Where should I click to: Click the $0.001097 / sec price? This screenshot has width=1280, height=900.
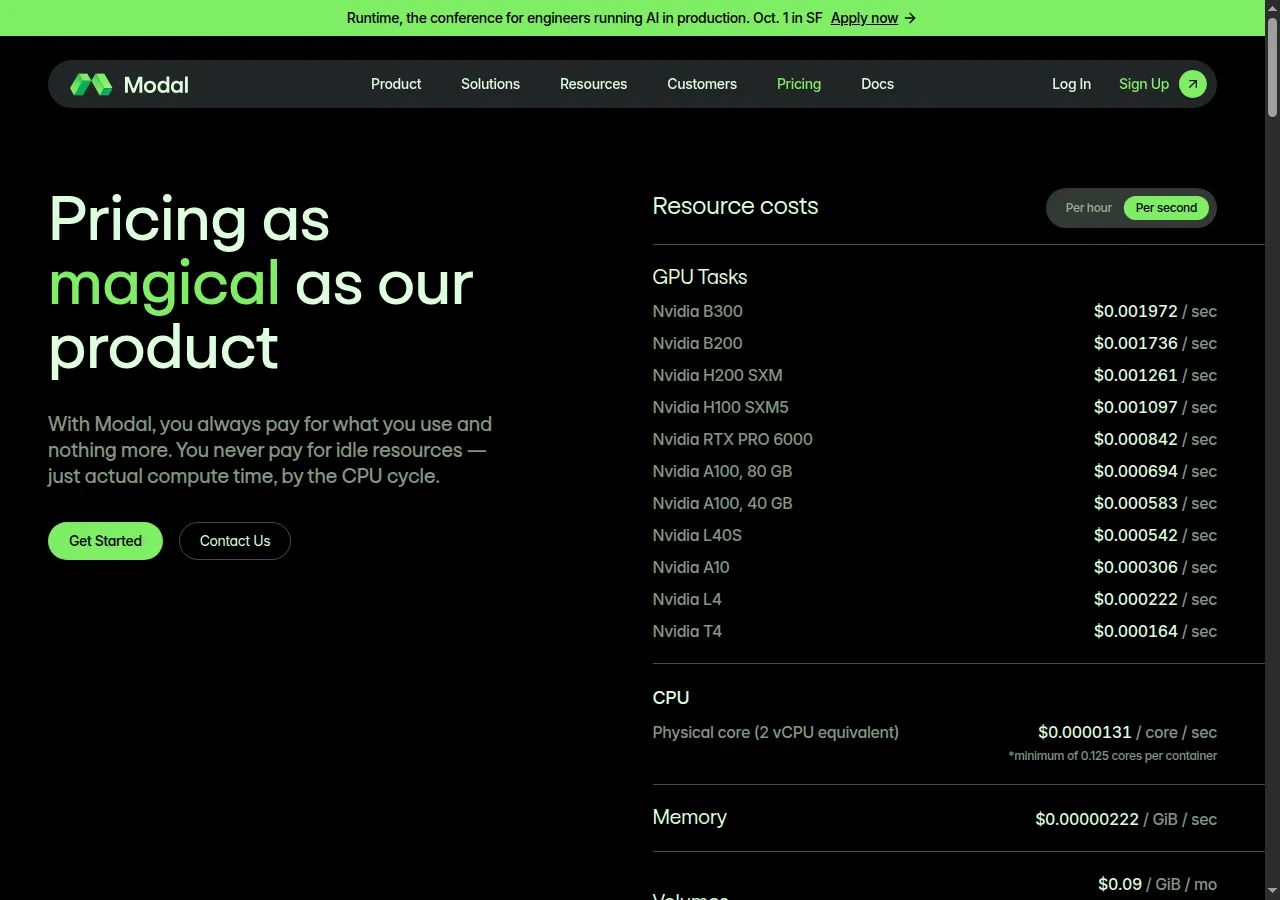(x=1155, y=407)
